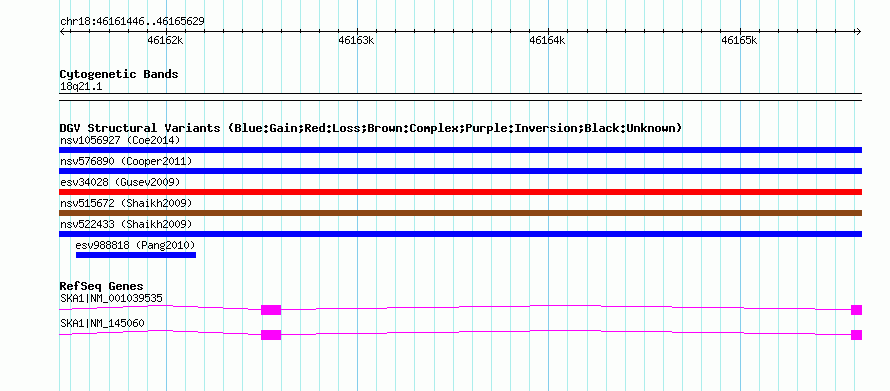This screenshot has height=391, width=890.
Task: Click the esv988818 (Pang2010) label
Action: pos(135,245)
